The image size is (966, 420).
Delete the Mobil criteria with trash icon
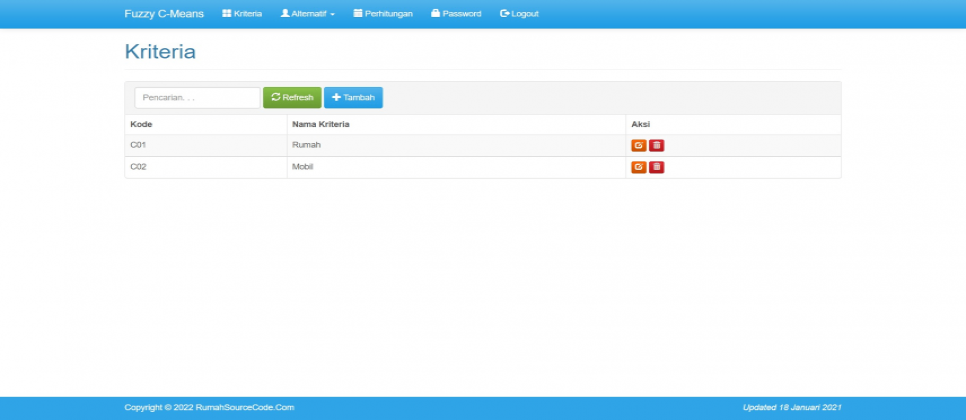click(x=657, y=167)
